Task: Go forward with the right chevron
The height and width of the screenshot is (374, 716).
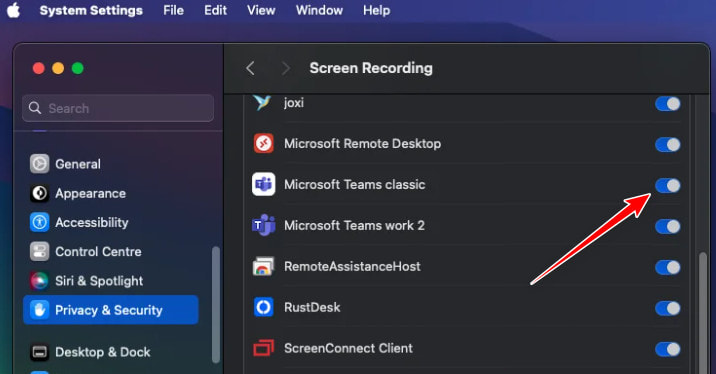Action: coord(286,68)
